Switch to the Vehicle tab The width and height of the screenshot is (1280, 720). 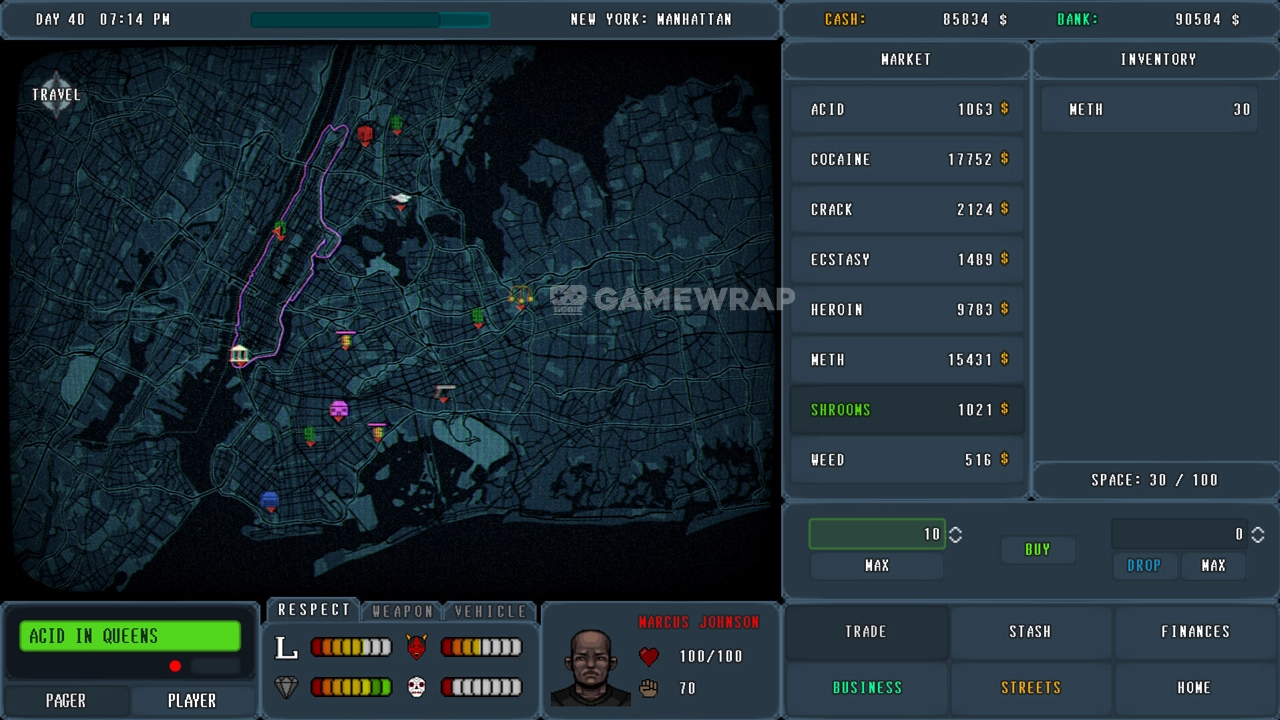[x=490, y=611]
